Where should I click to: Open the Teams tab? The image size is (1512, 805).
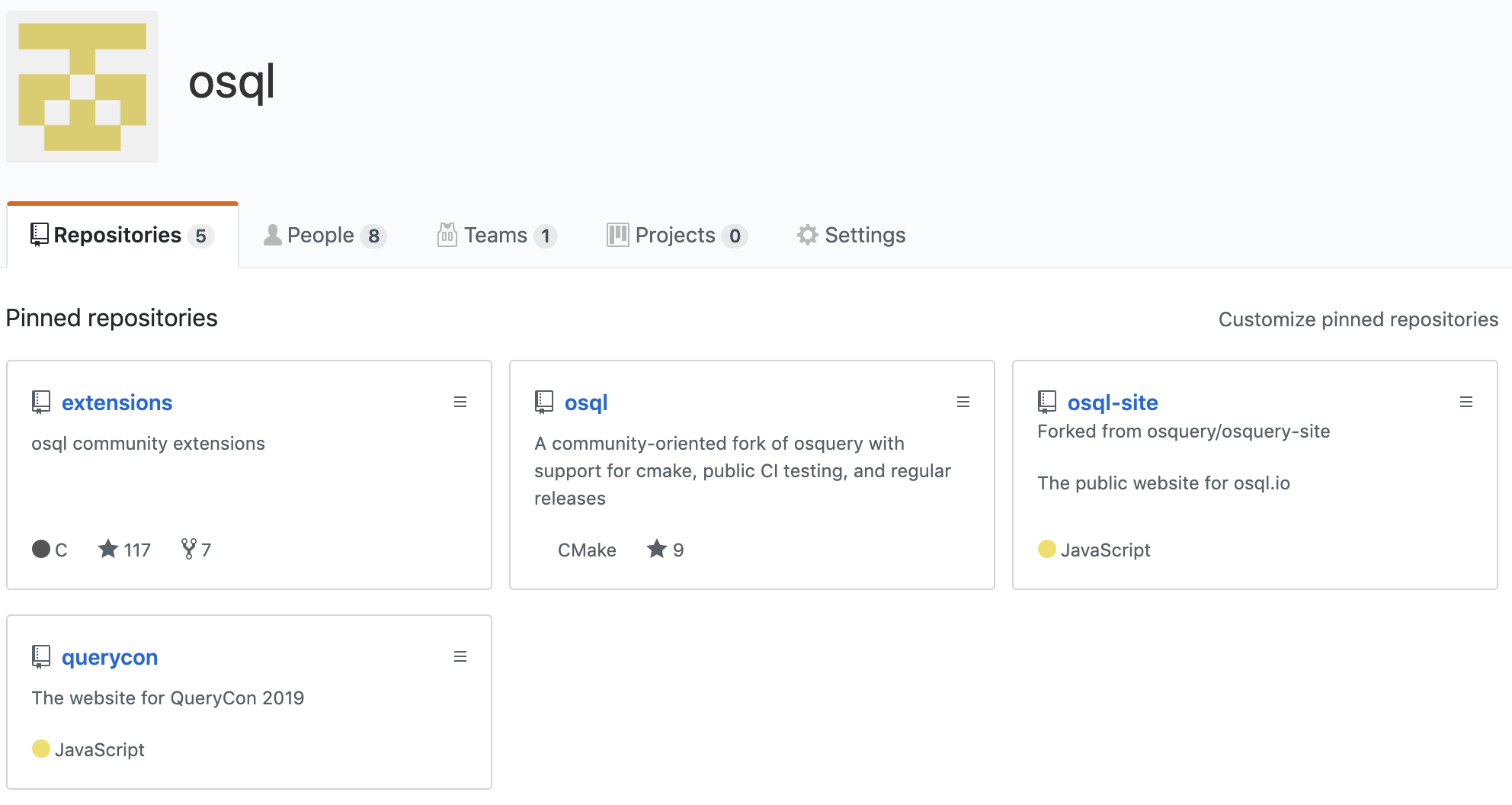click(x=496, y=236)
